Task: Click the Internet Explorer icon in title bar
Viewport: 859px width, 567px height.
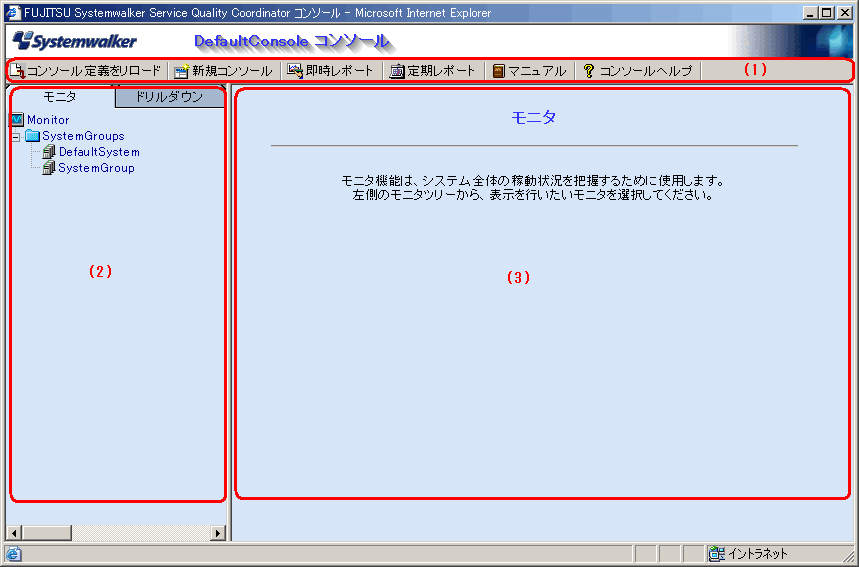Action: (13, 12)
